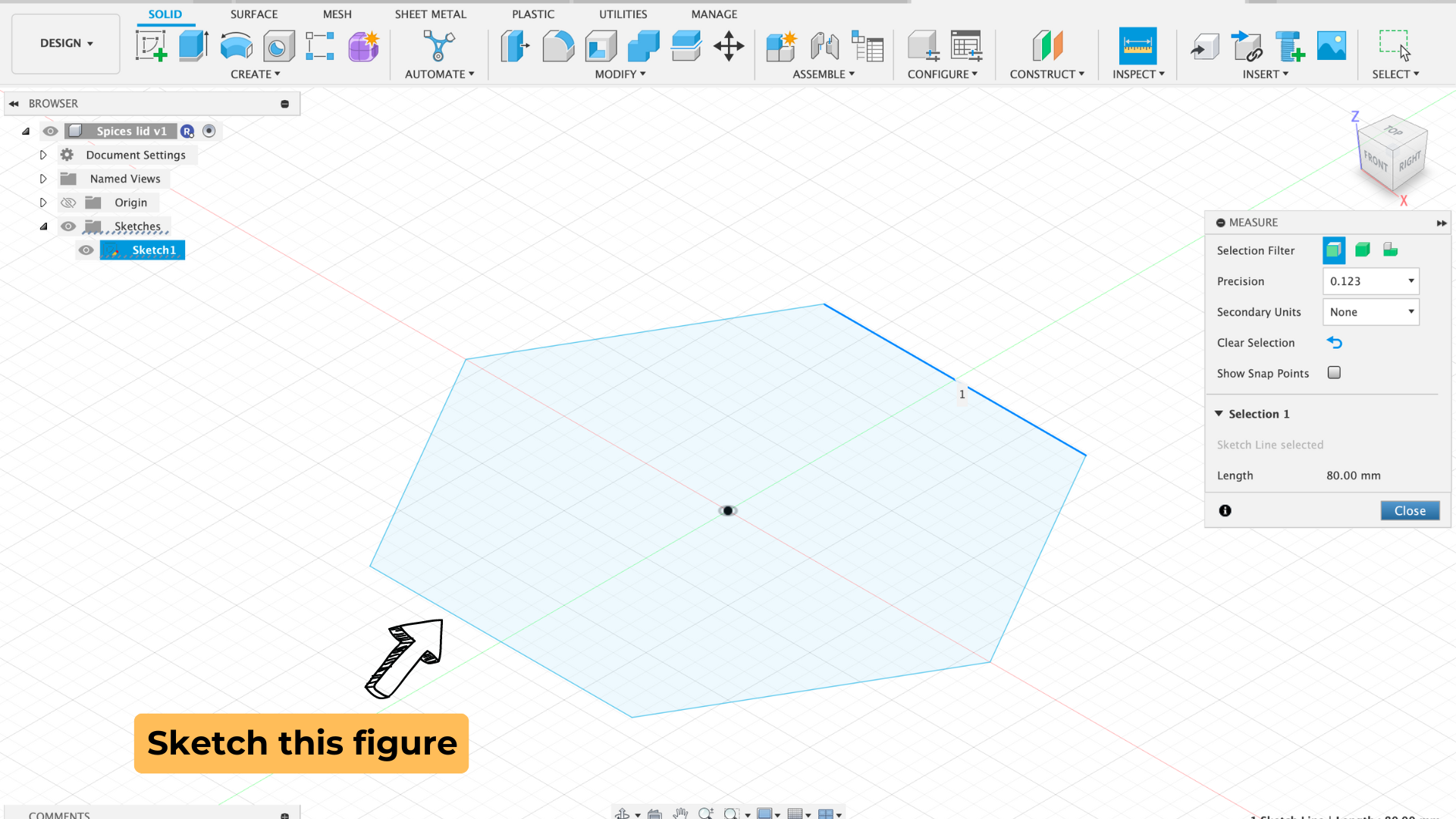
Task: Switch to the Surface tab
Action: click(x=253, y=13)
